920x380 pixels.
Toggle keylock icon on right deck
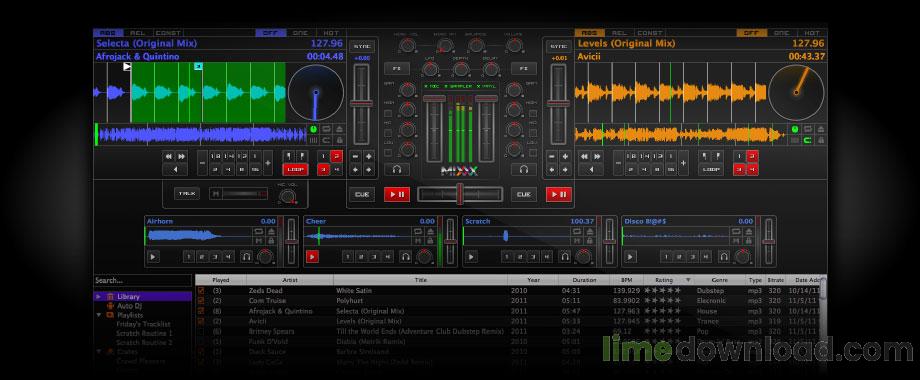tap(820, 140)
